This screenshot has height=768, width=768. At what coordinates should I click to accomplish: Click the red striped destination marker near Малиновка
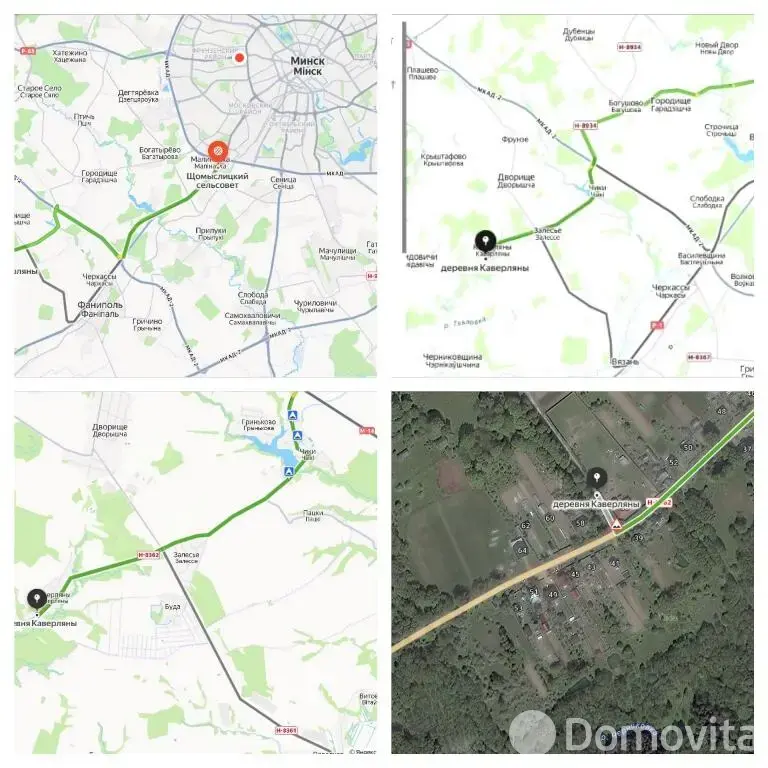click(217, 151)
